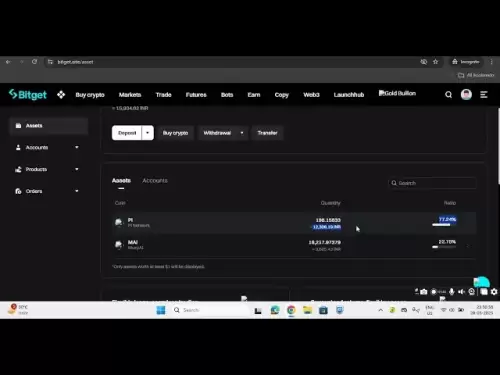
Task: Switch to the Assets tab in the list
Action: pyautogui.click(x=121, y=180)
